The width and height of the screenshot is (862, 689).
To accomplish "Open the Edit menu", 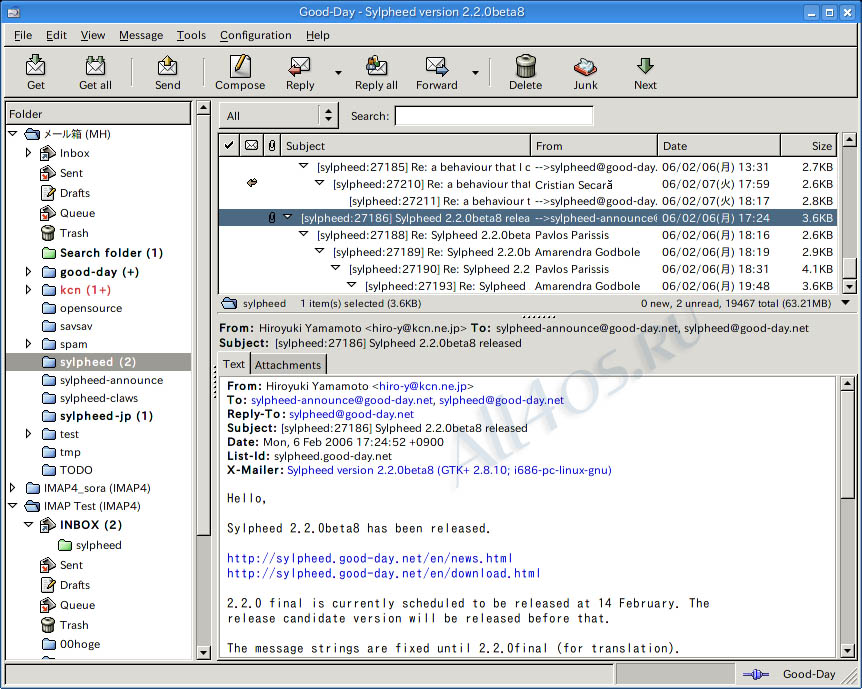I will click(x=56, y=35).
